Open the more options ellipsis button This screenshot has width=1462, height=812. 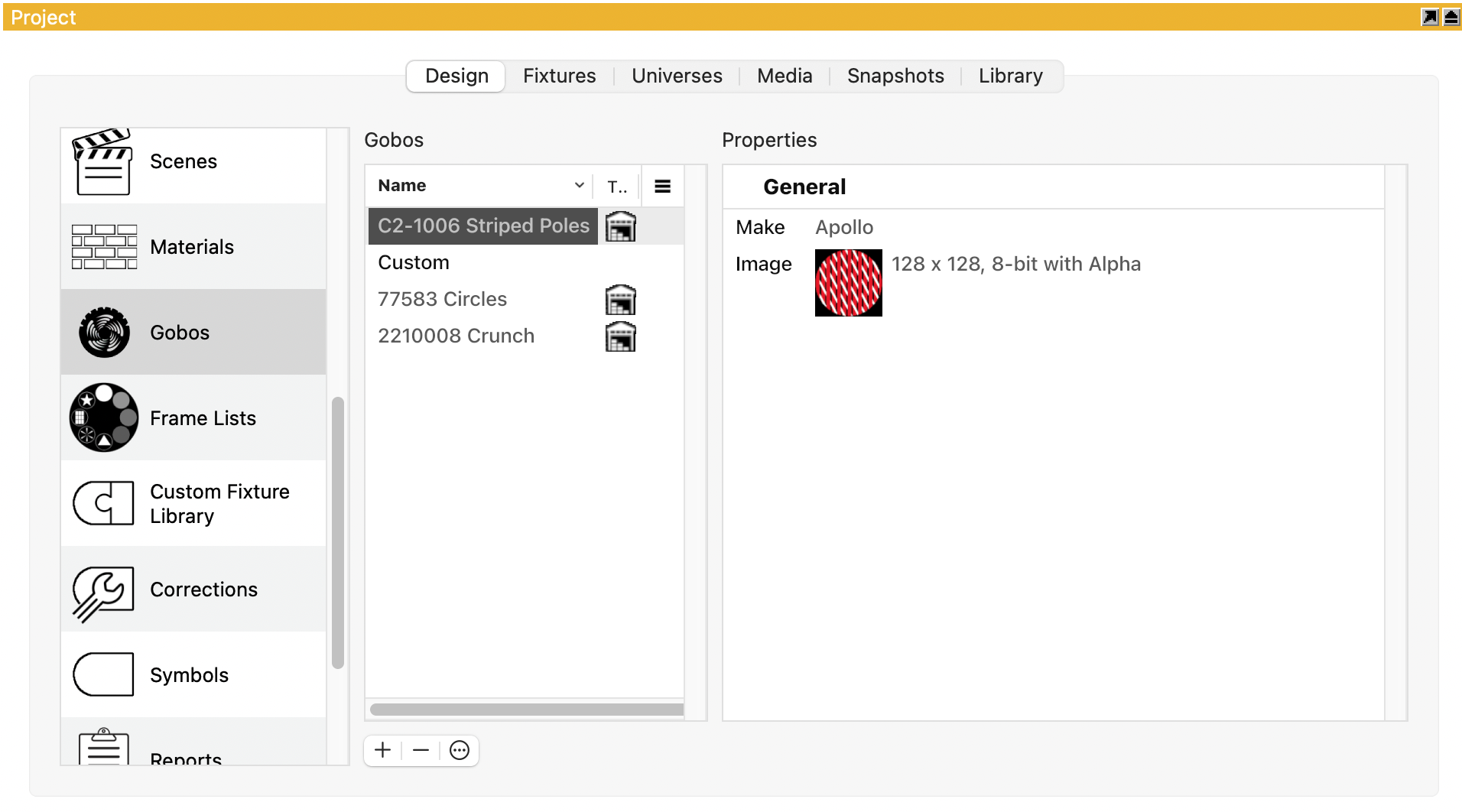point(460,751)
